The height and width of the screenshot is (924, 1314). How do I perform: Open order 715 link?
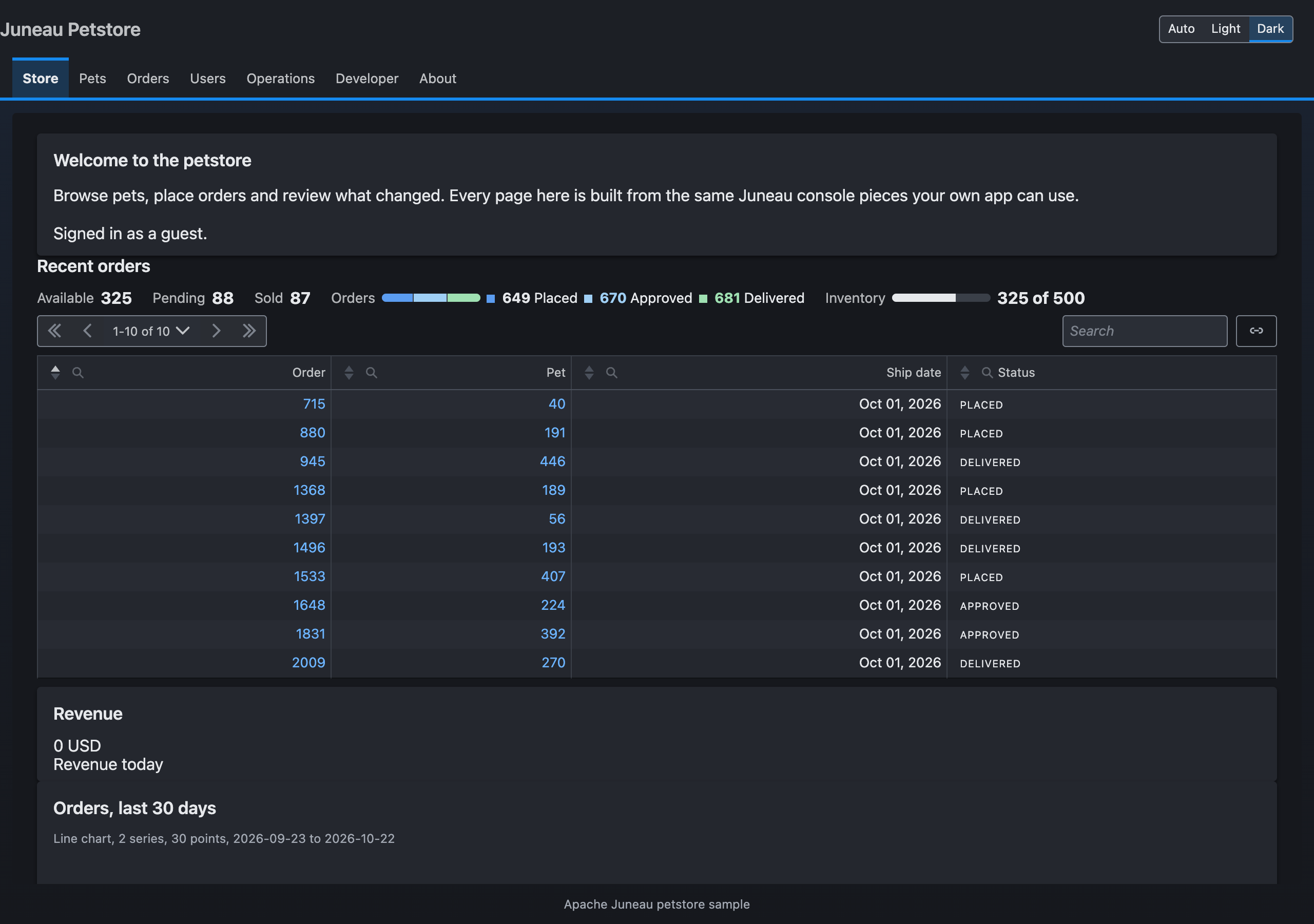(314, 404)
